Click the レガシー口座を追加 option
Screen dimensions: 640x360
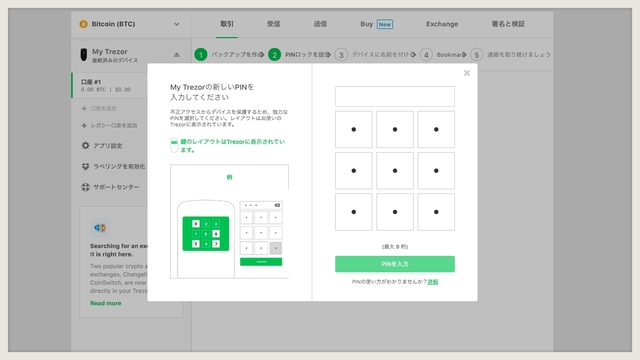(109, 126)
